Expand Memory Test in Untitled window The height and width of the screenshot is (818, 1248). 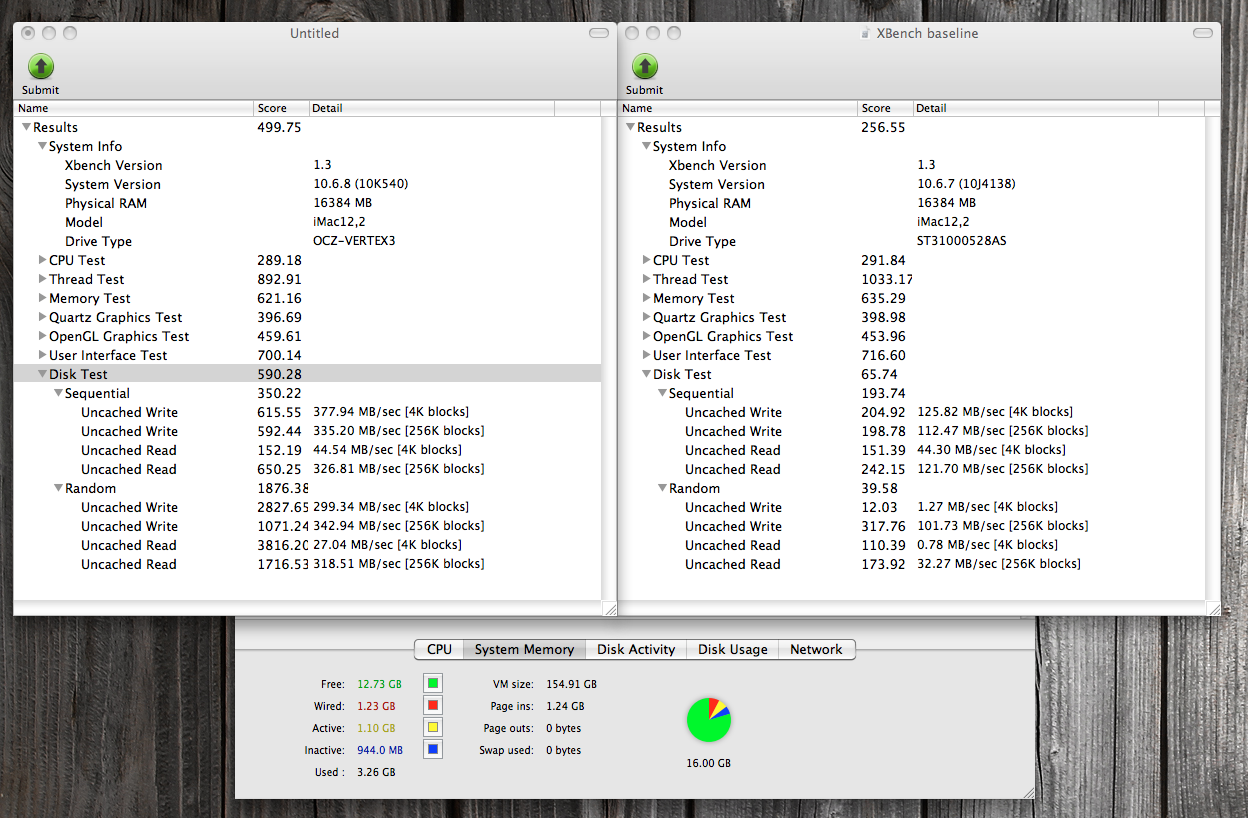tap(42, 298)
